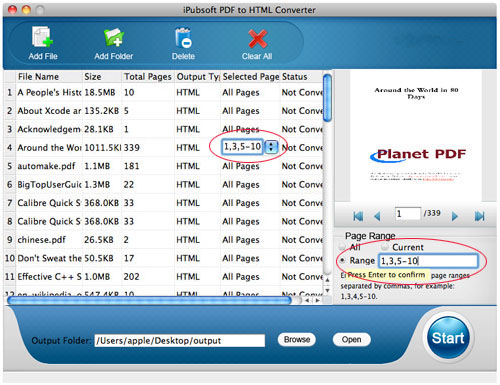Select the Acknowledgem file row
The height and width of the screenshot is (385, 500).
pyautogui.click(x=163, y=129)
